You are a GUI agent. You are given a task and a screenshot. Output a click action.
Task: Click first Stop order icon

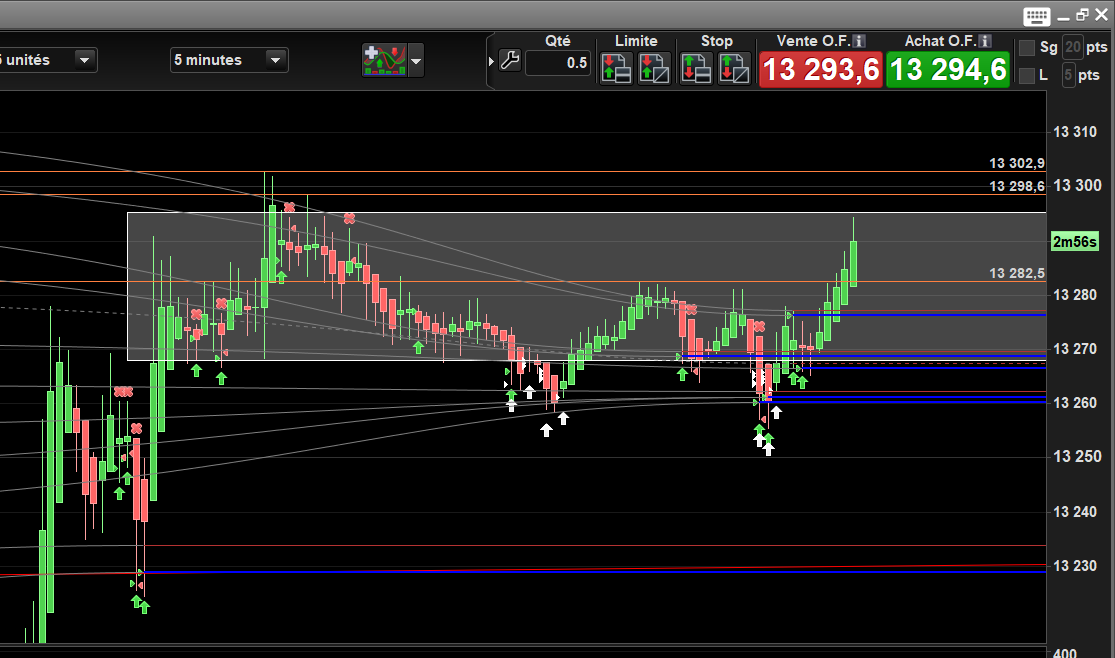click(696, 68)
